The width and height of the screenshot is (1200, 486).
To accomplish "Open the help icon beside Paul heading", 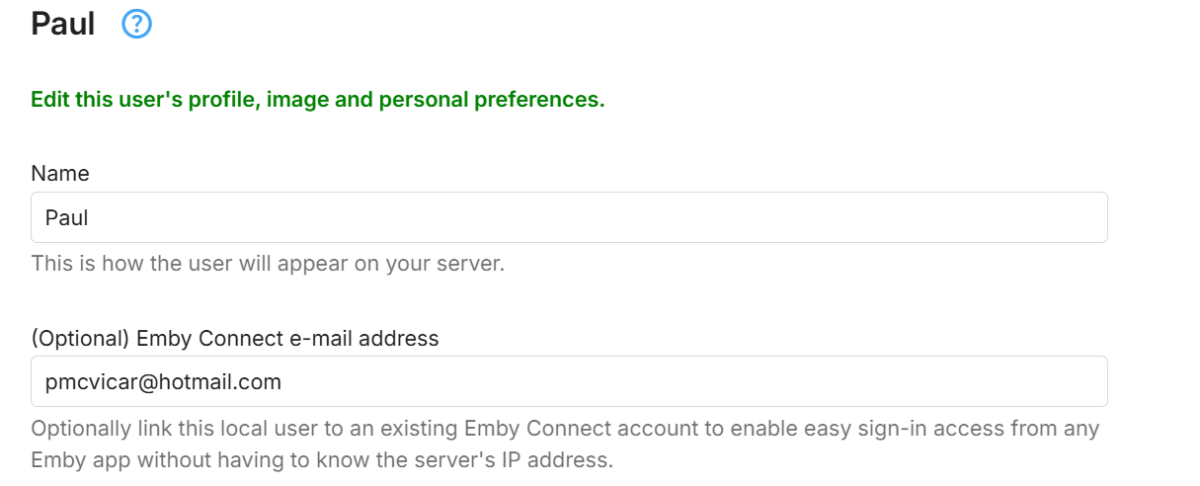I will click(135, 26).
